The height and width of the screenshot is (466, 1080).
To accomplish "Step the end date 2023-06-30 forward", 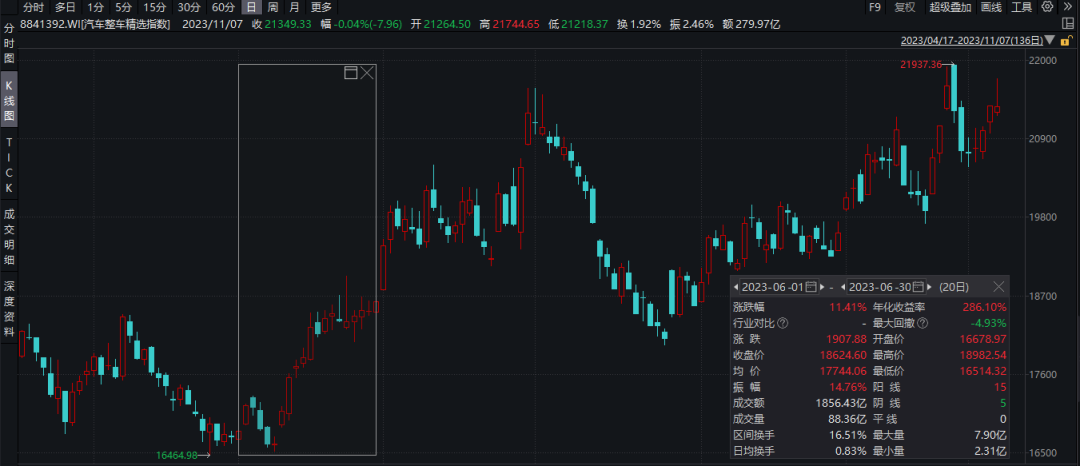I will pos(931,286).
